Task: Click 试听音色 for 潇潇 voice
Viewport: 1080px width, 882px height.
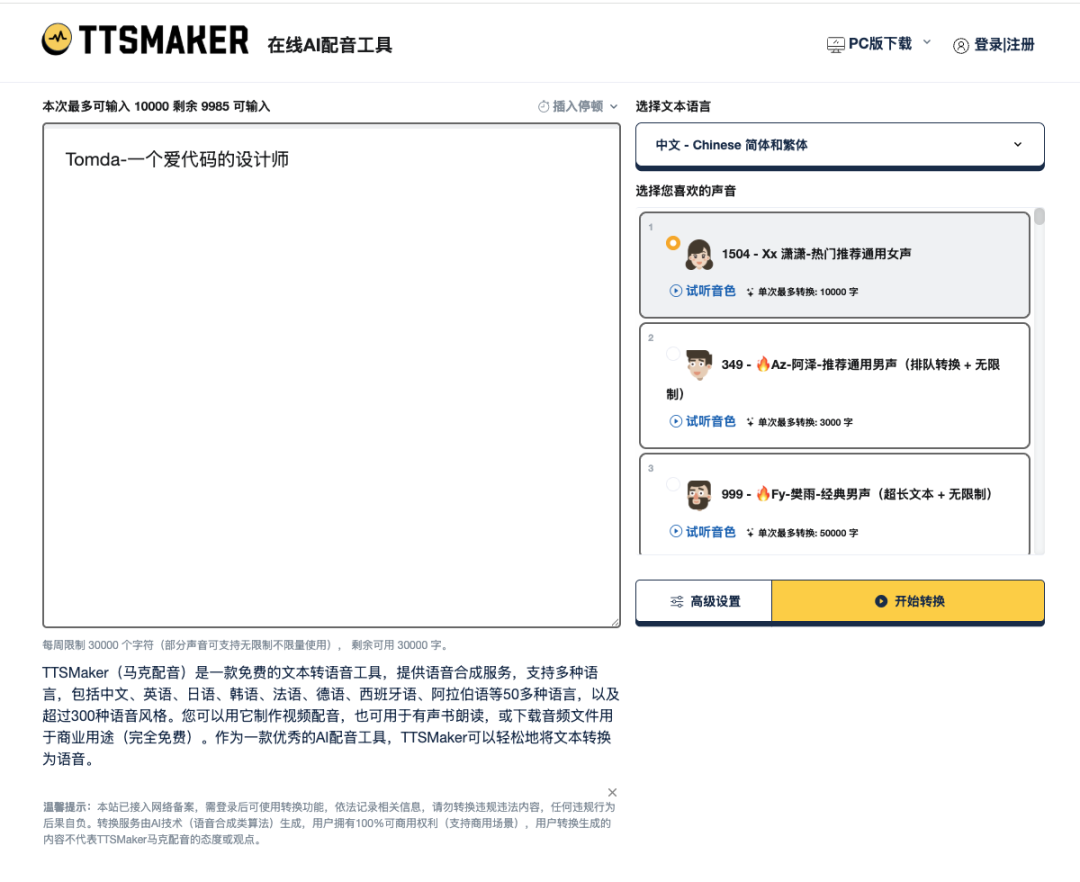Action: tap(710, 291)
